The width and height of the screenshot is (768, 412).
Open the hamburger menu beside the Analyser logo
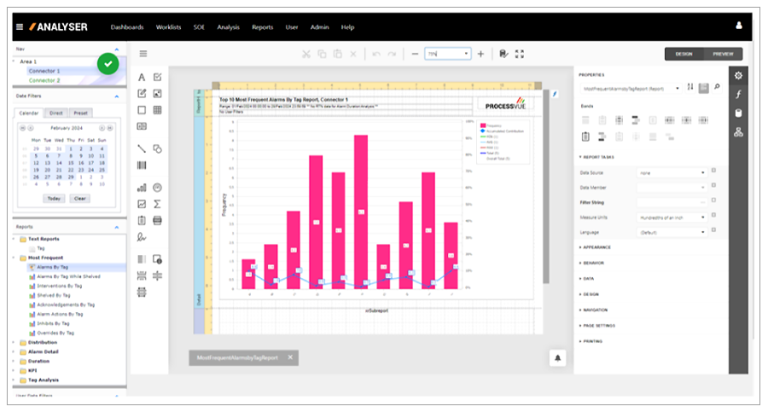coord(20,27)
